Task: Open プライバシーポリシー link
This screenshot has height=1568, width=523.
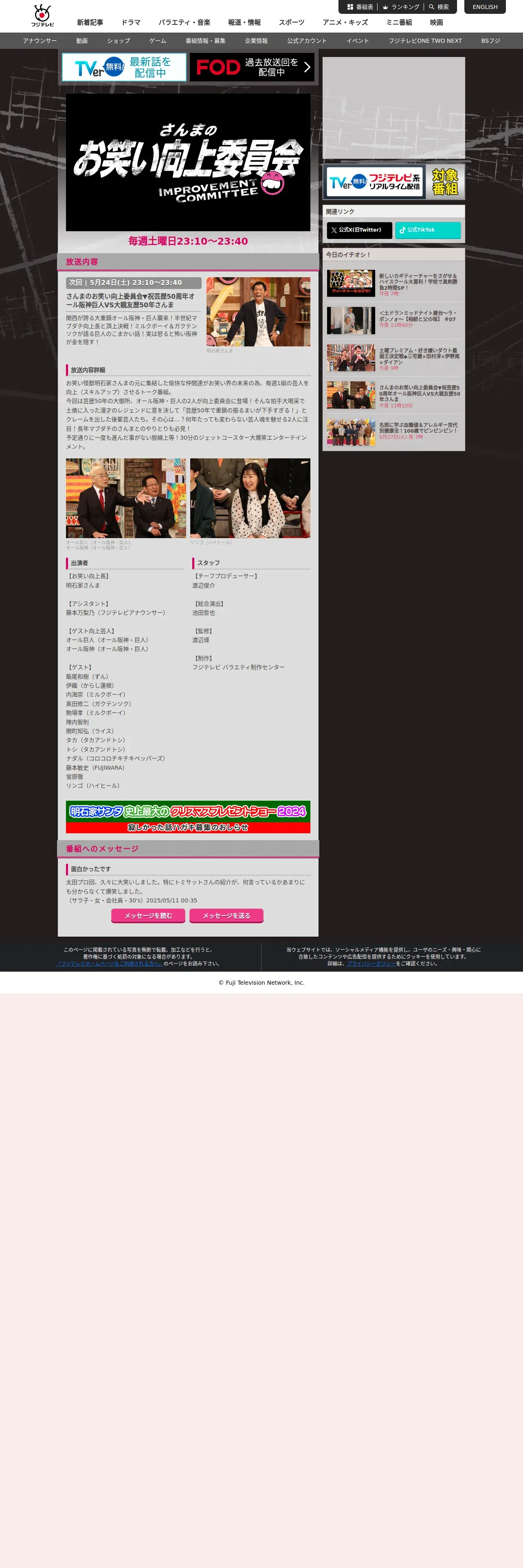Action: (x=371, y=964)
